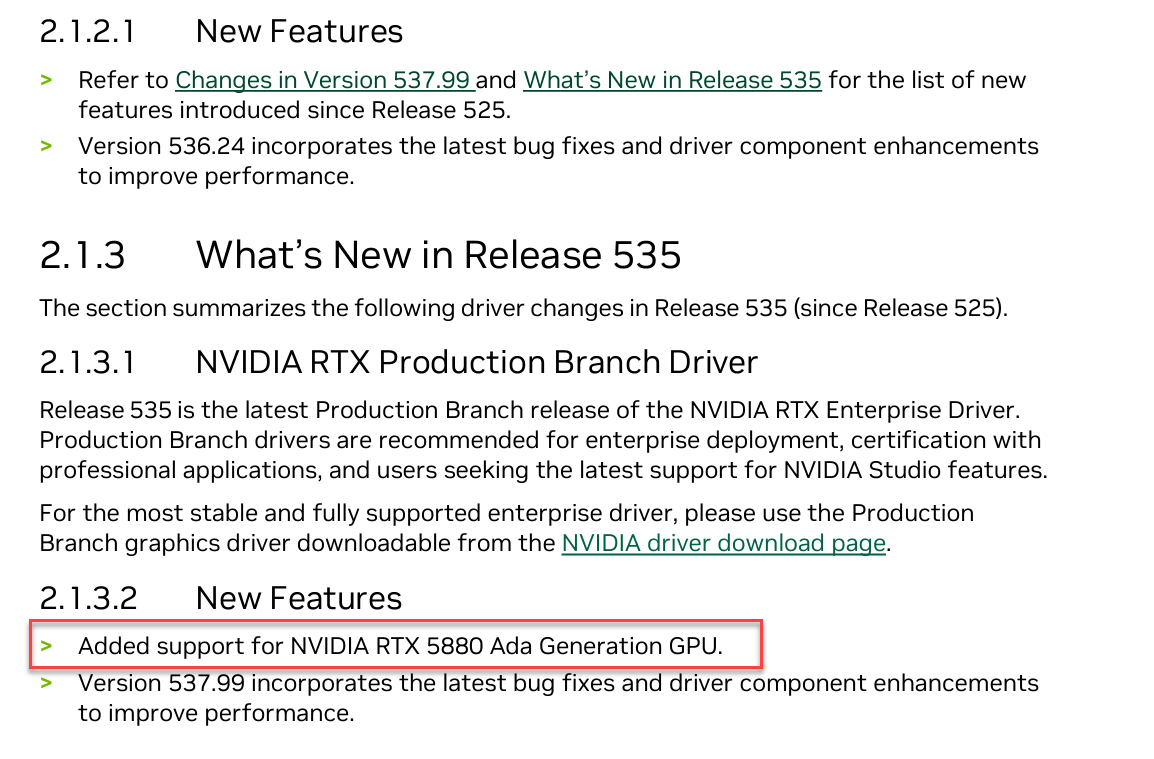Click the section number 2.1.3.2
1154x759 pixels.
(x=88, y=597)
